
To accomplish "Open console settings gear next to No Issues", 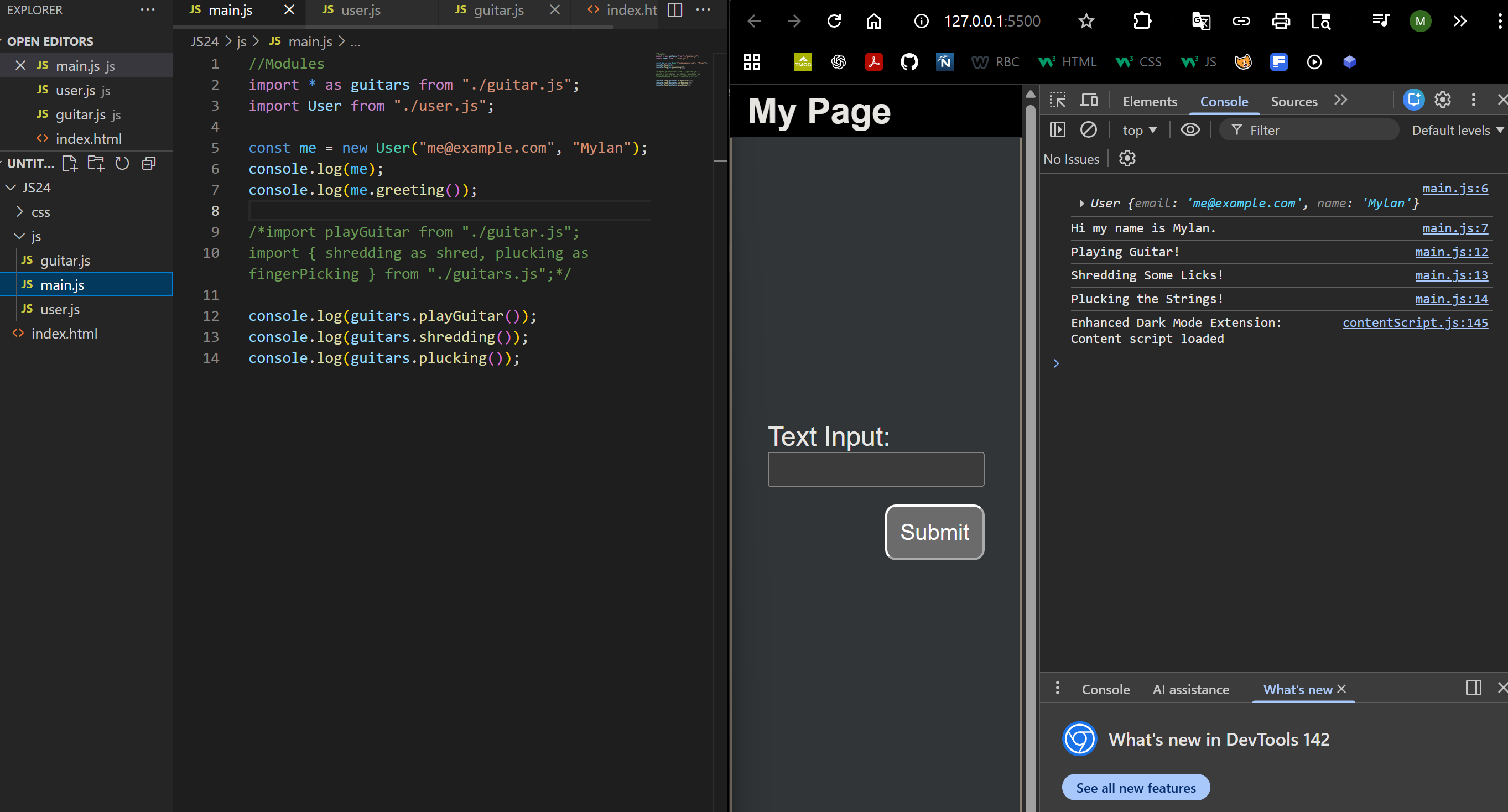I will [x=1127, y=159].
